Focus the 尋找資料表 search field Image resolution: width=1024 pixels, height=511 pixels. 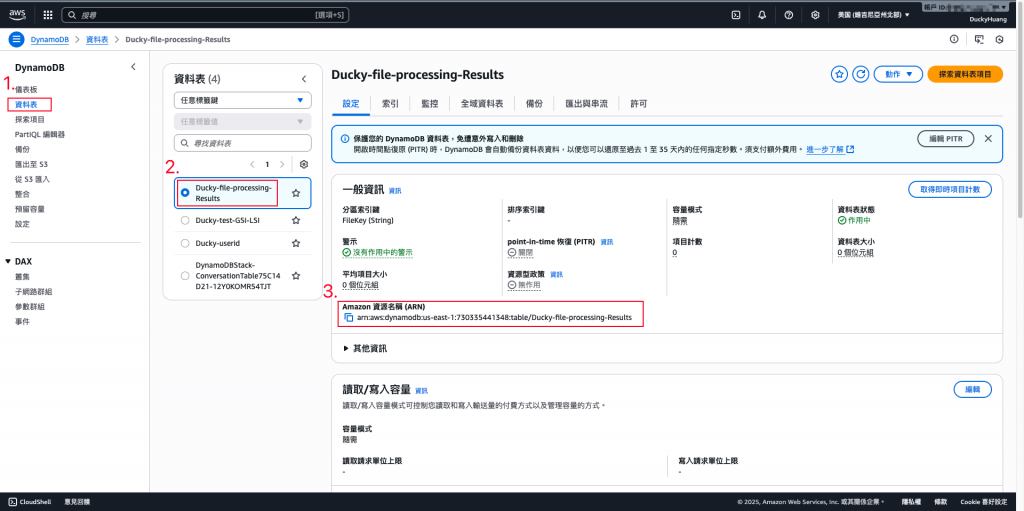[243, 143]
